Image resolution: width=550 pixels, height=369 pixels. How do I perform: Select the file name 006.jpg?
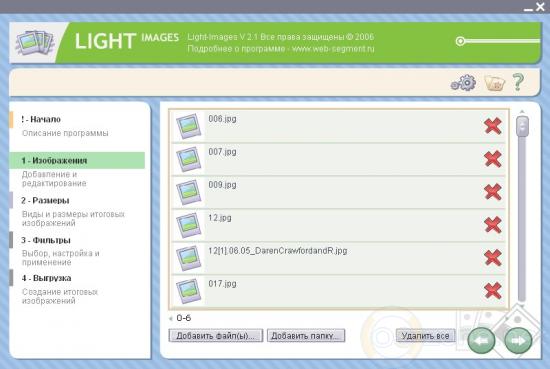coord(222,119)
